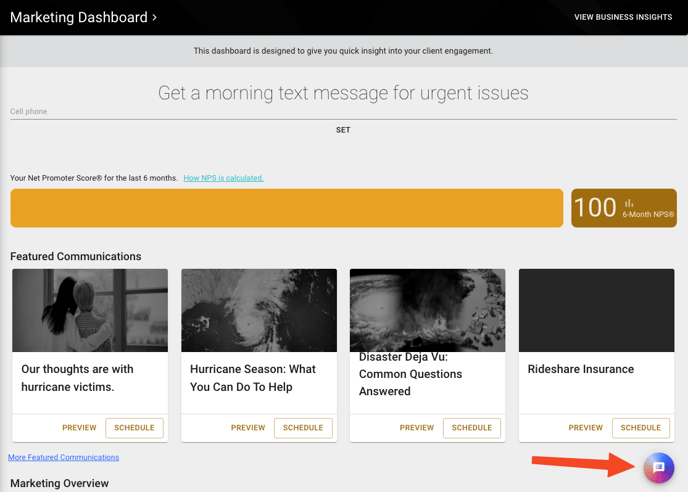The height and width of the screenshot is (492, 688).
Task: Open the chat bubble widget icon
Action: 658,467
